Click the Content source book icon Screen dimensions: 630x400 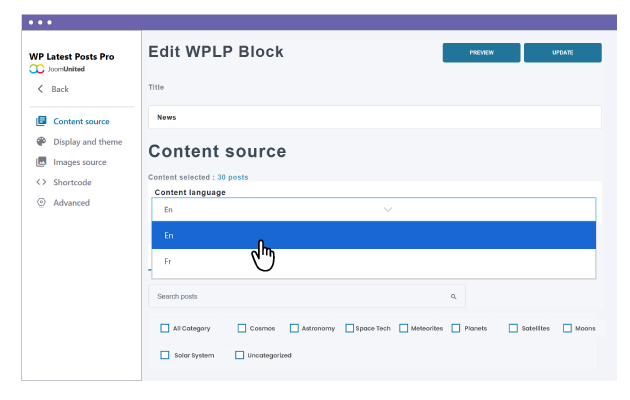point(41,121)
